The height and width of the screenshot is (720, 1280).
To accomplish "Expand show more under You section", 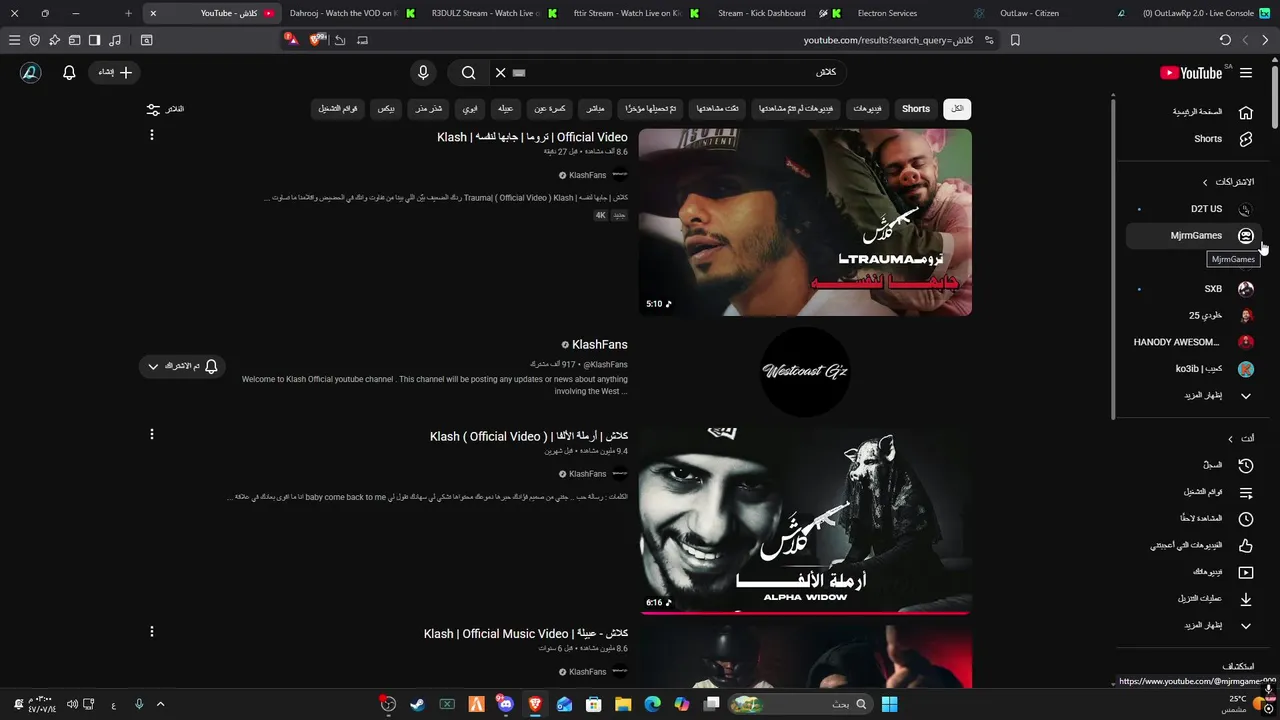I will (1246, 626).
